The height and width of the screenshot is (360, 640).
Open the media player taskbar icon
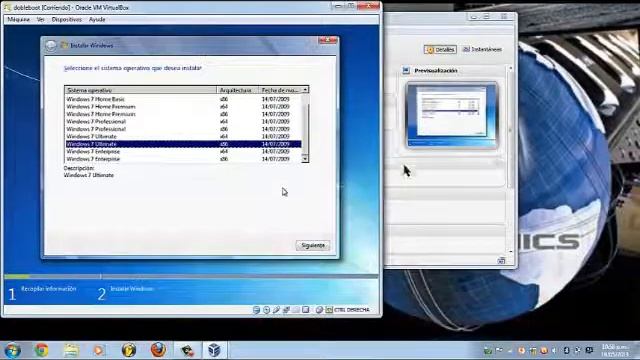pyautogui.click(x=99, y=350)
